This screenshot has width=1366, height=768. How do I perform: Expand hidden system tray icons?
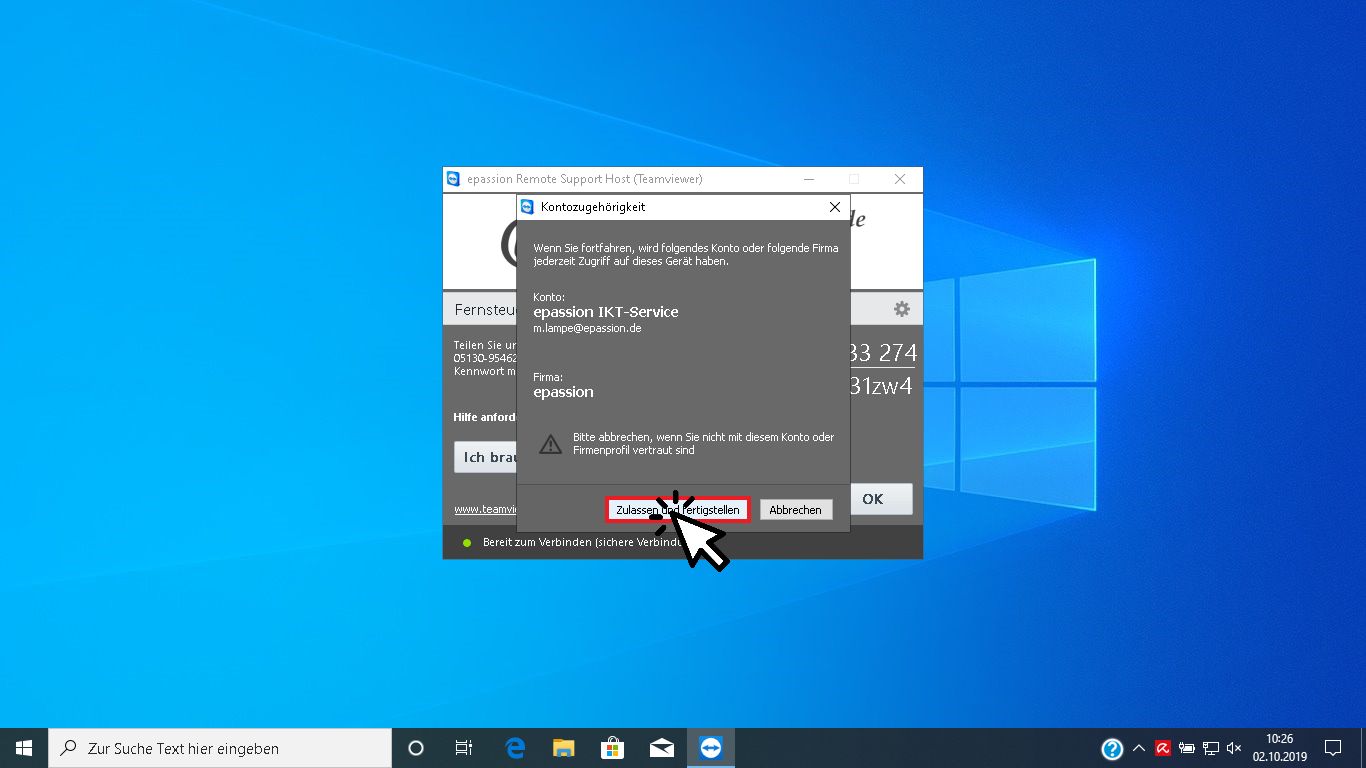coord(1139,748)
